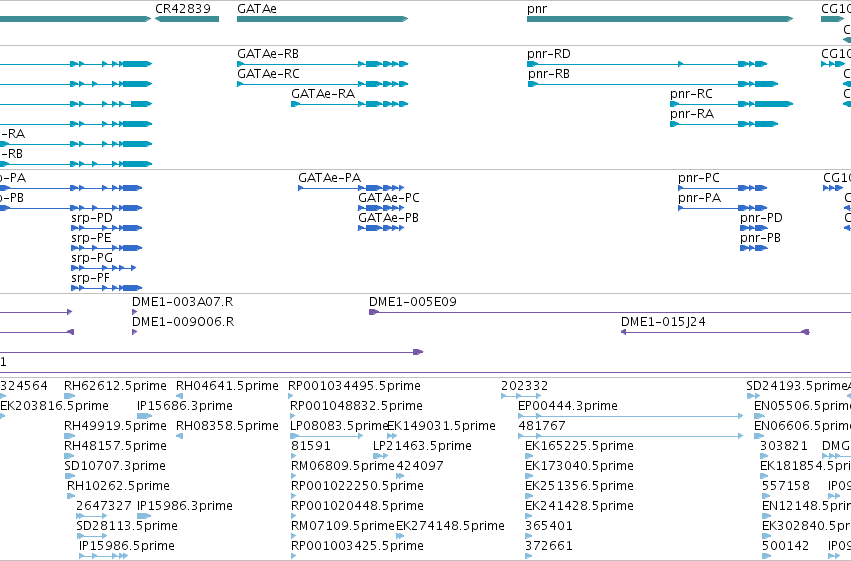The height and width of the screenshot is (561, 851).
Task: Click the pnr-RD transcript label
Action: (x=549, y=54)
